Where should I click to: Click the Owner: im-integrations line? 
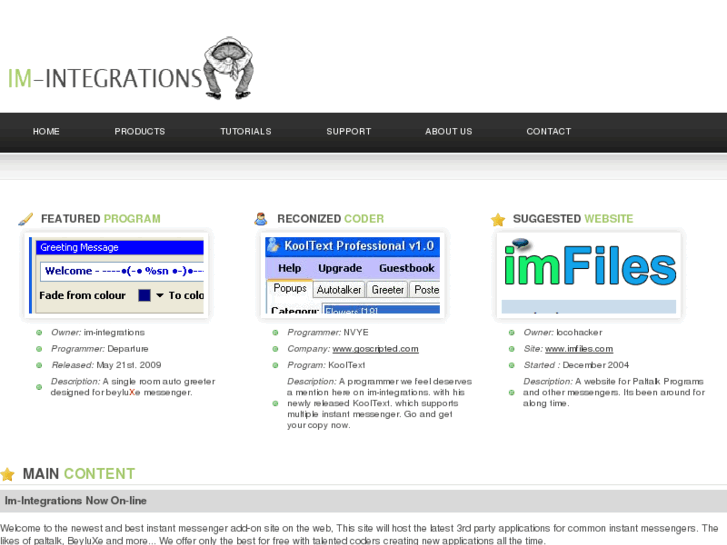tap(98, 333)
